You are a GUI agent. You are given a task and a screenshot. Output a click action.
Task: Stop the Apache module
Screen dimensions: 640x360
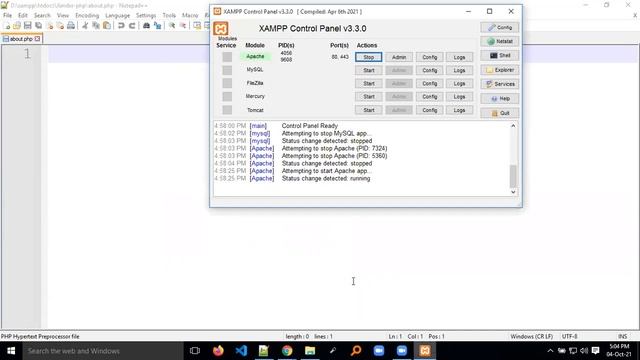click(x=369, y=57)
